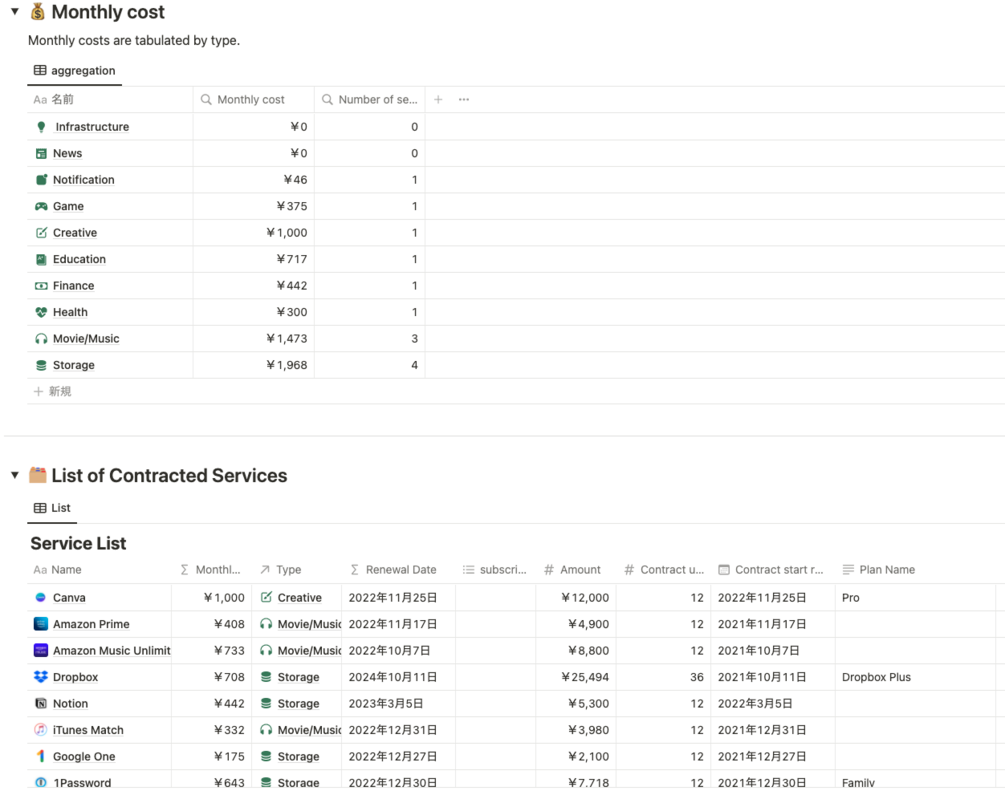Open the Plan Name column header
Image resolution: width=1005 pixels, height=795 pixels.
[915, 569]
